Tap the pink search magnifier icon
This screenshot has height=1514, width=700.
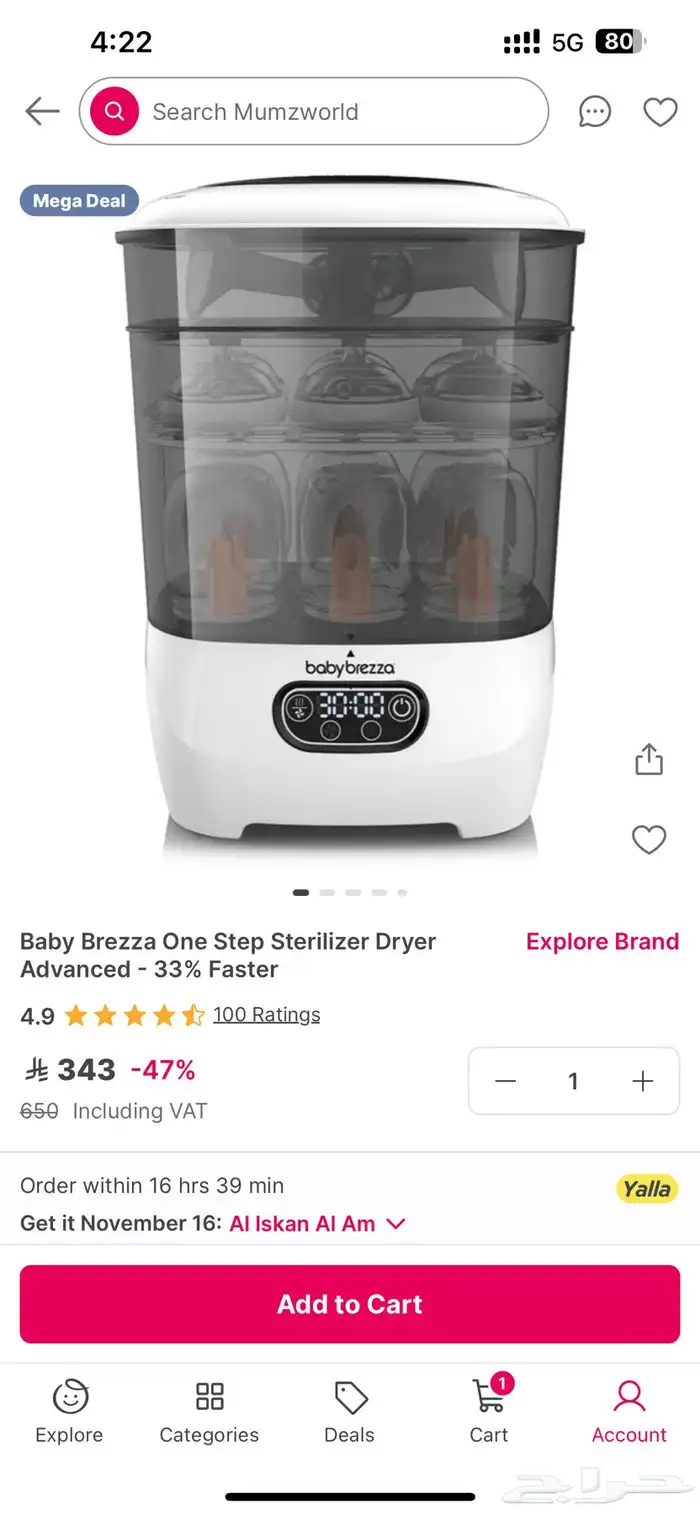(x=114, y=111)
